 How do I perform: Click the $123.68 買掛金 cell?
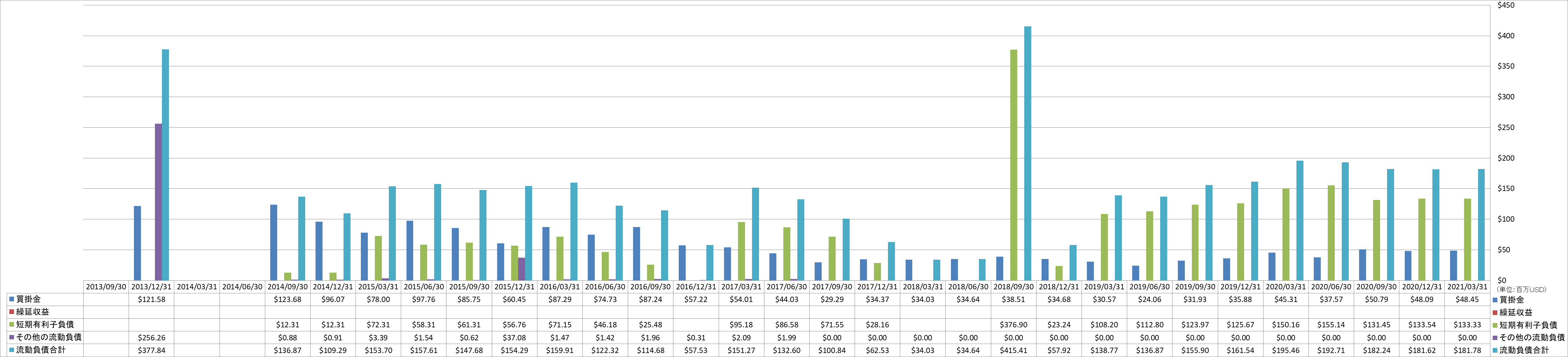click(x=287, y=300)
